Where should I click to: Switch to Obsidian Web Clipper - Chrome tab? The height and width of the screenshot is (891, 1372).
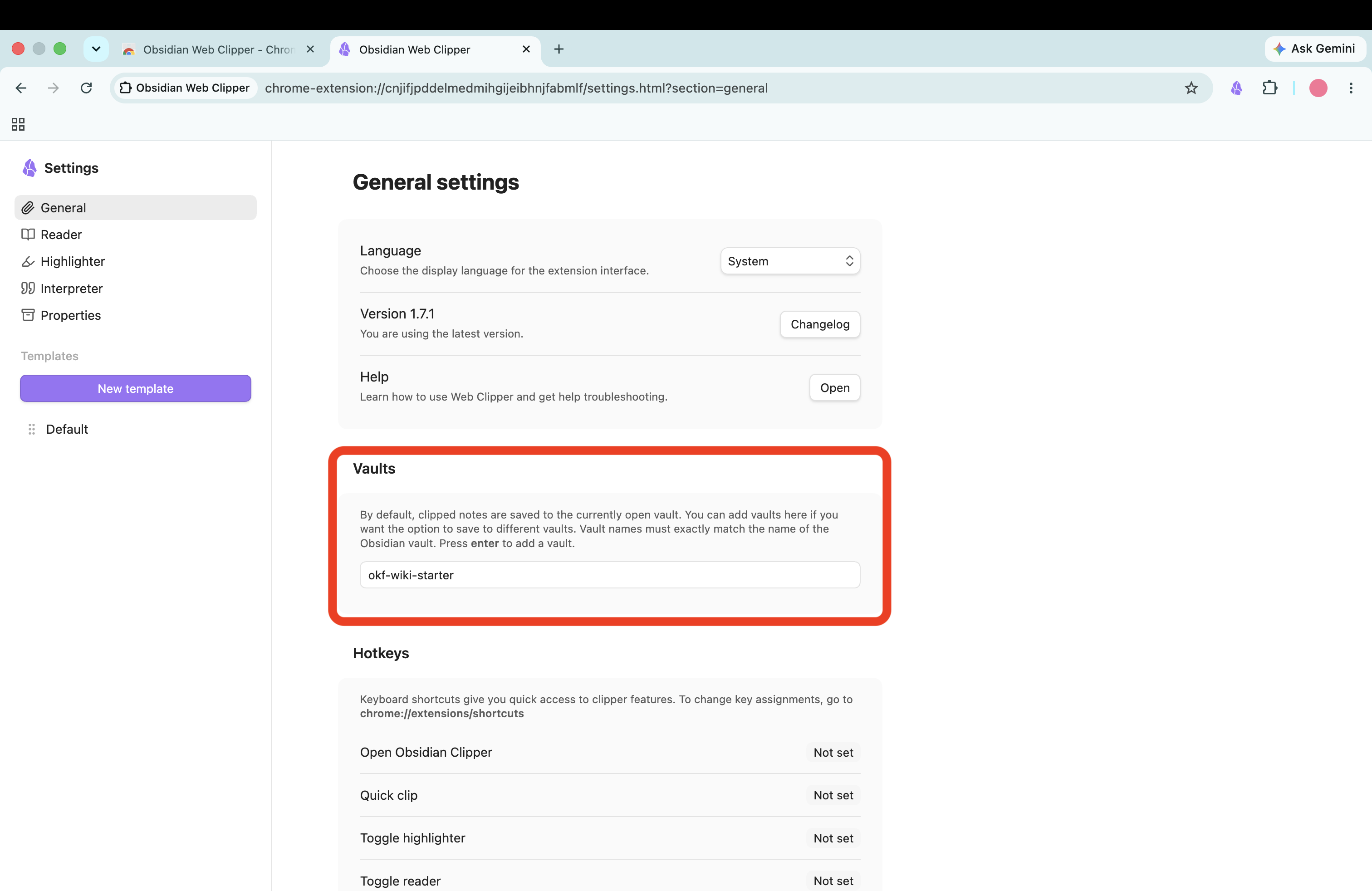(x=219, y=49)
